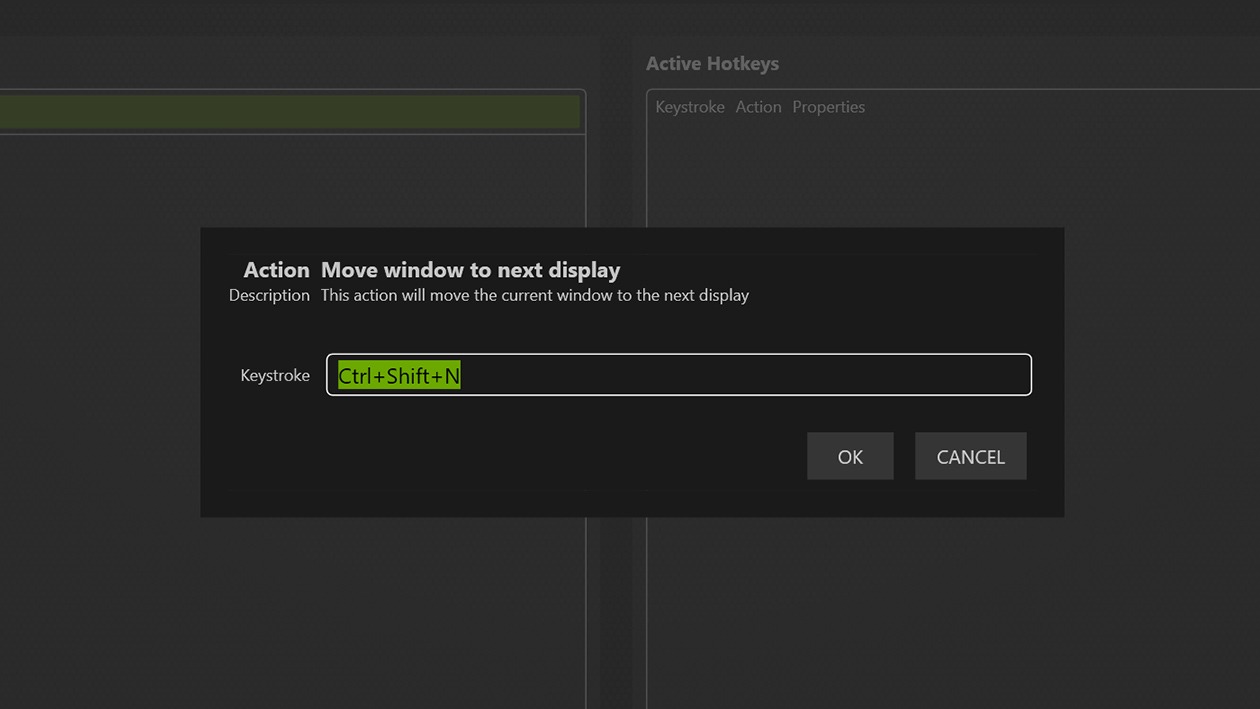
Task: Select the green highlighted action row
Action: tap(290, 111)
